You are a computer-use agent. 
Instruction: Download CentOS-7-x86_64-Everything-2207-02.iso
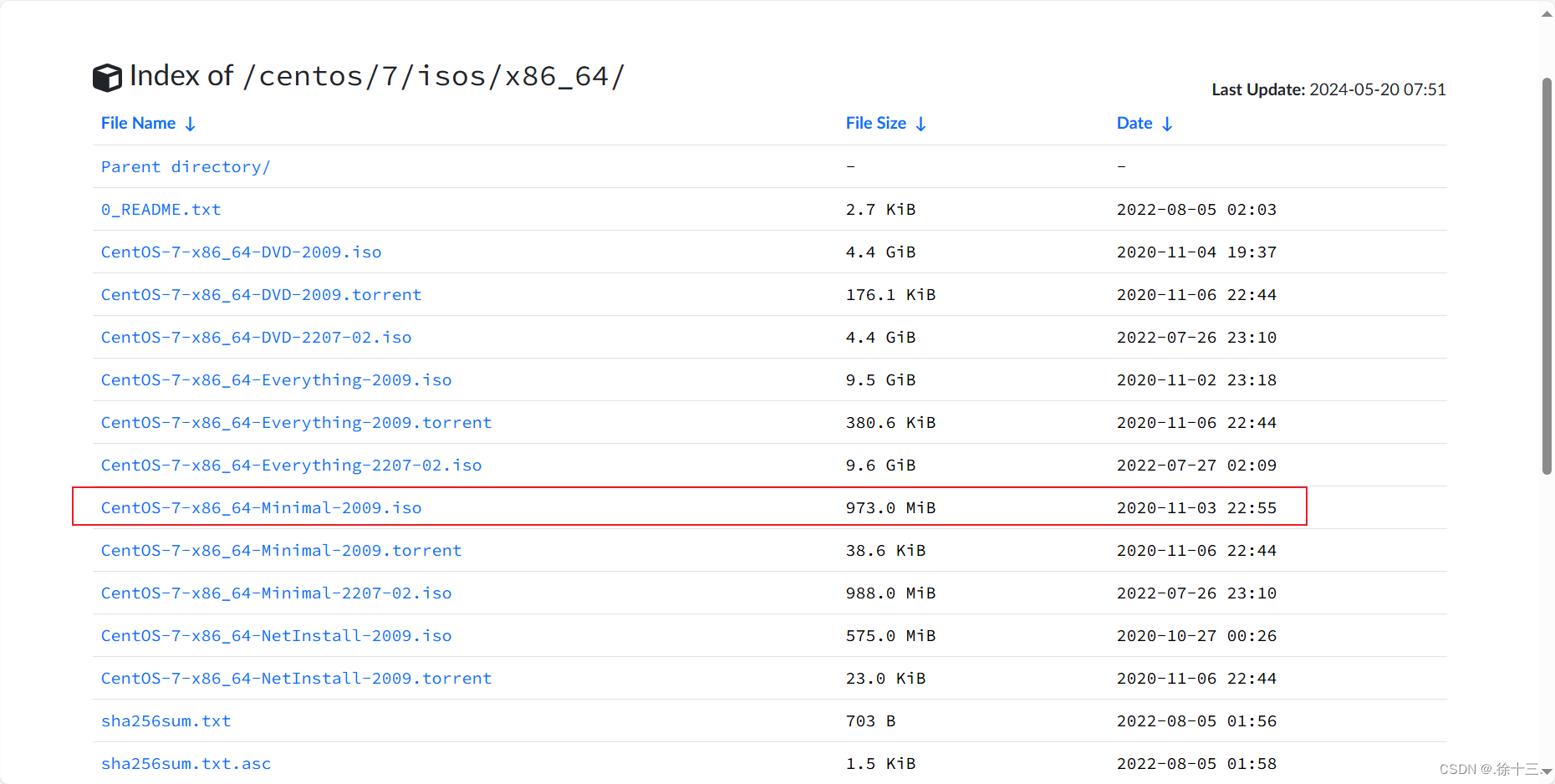[292, 465]
